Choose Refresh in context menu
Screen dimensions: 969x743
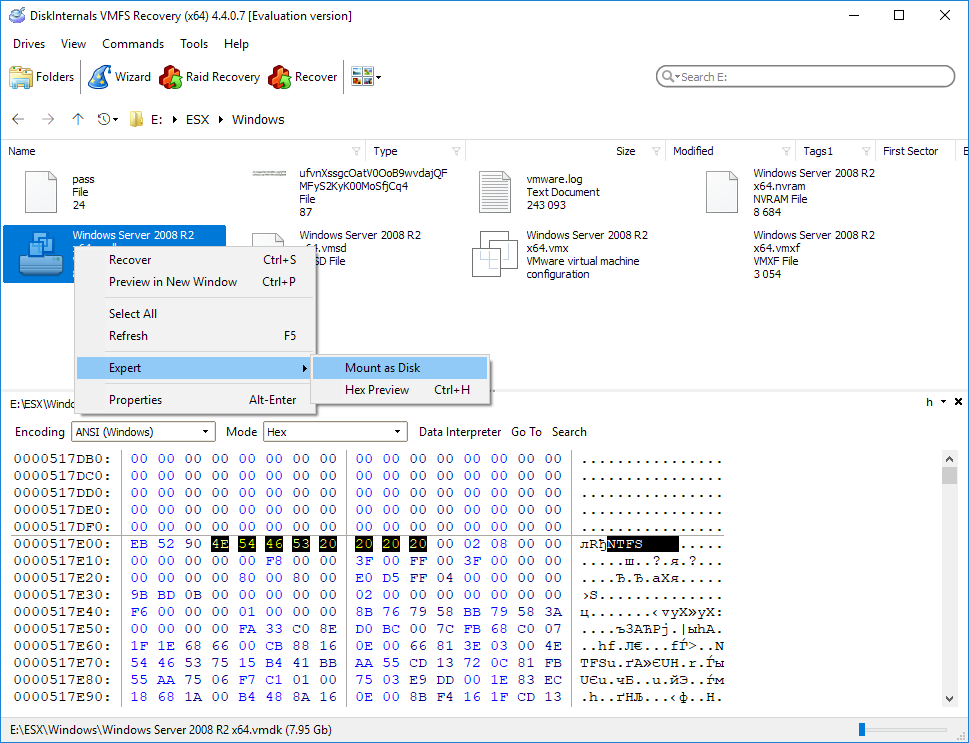(195, 336)
